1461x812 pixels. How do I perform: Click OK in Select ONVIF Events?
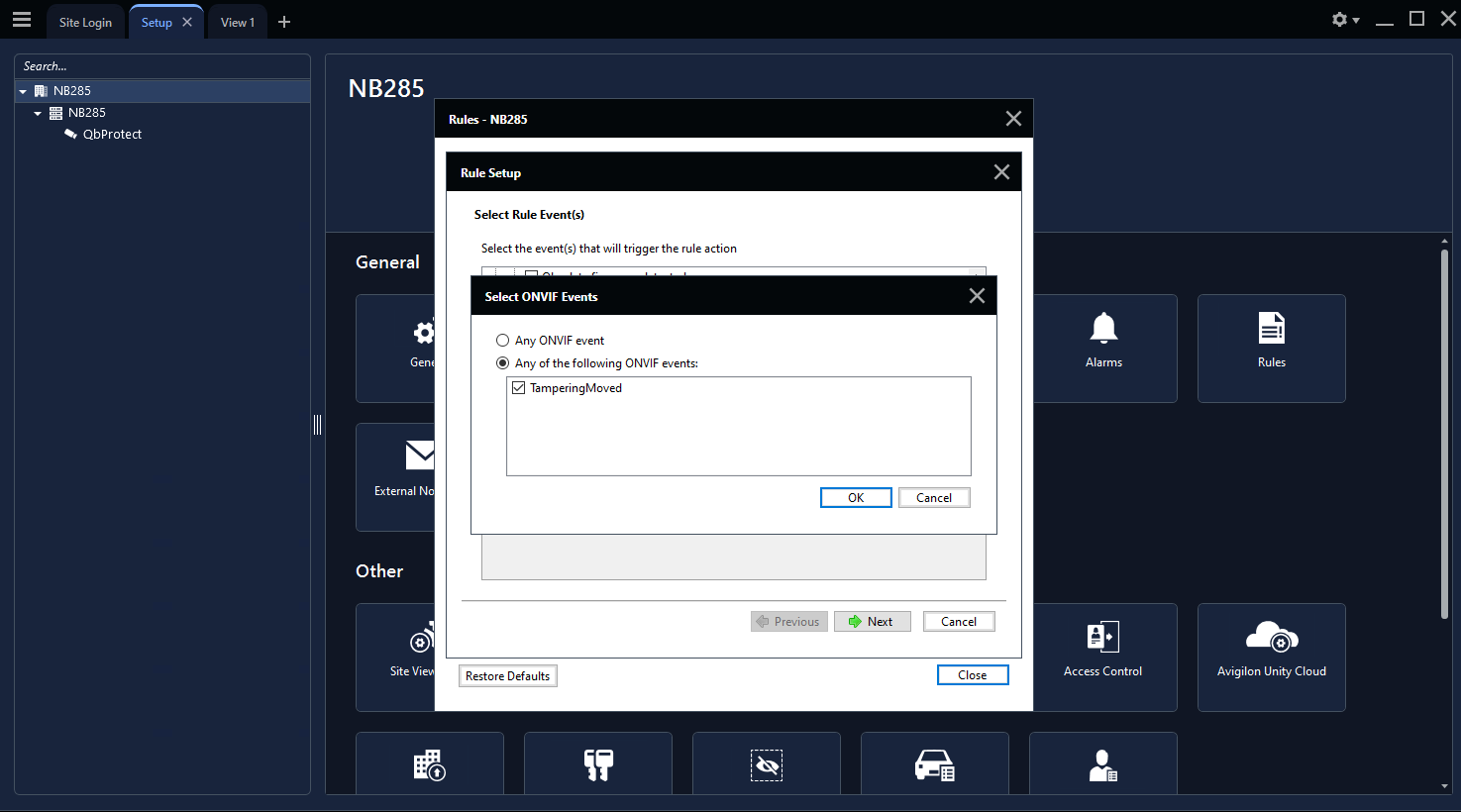pos(856,498)
